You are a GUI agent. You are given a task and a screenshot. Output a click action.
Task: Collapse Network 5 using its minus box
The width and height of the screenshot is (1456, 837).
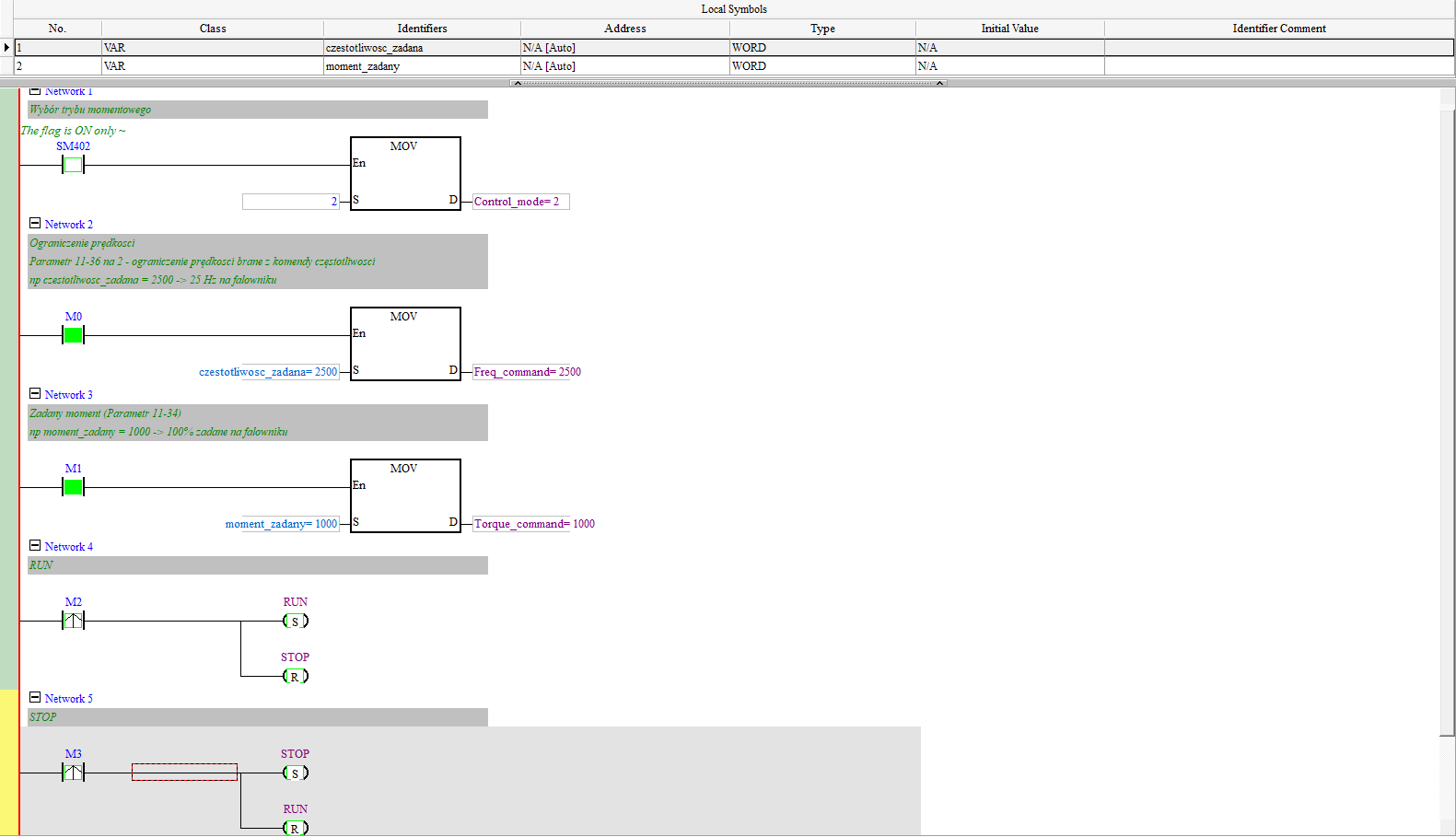click(x=35, y=698)
